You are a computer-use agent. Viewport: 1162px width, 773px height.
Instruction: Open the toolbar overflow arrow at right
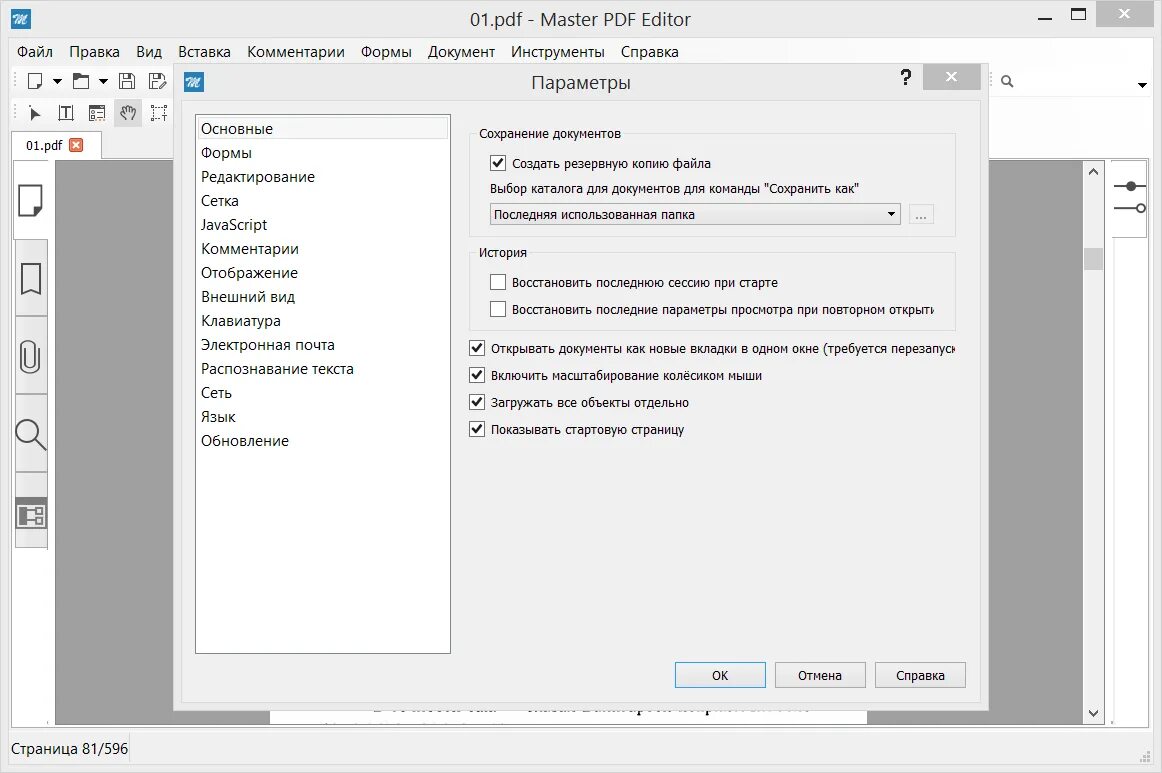[x=1142, y=86]
